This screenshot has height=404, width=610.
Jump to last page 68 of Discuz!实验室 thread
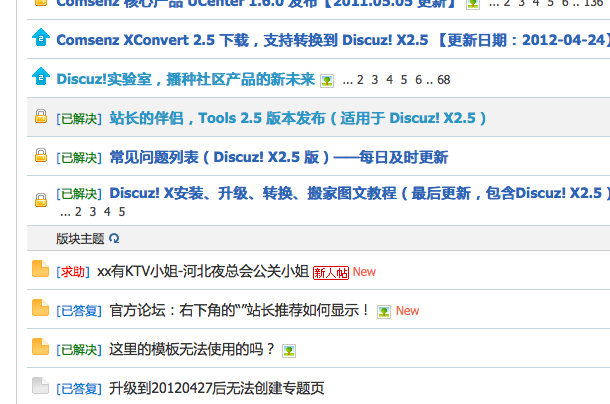(443, 80)
